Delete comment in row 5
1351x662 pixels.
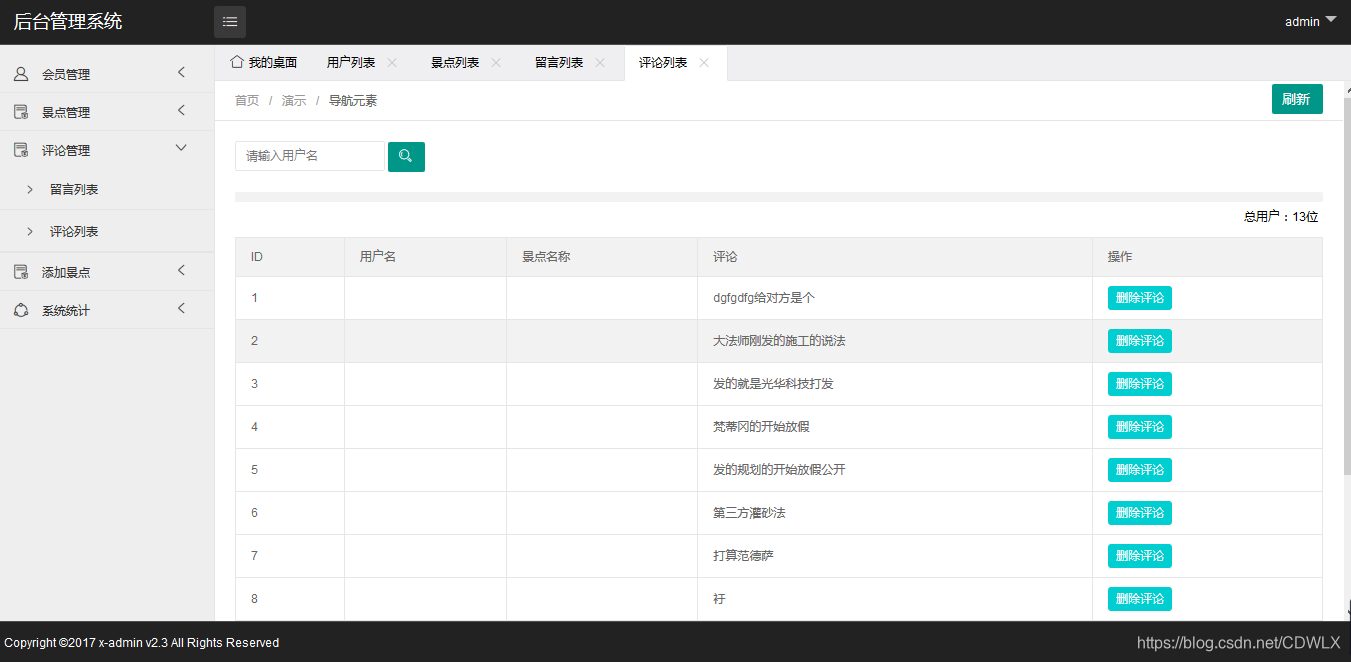1140,470
